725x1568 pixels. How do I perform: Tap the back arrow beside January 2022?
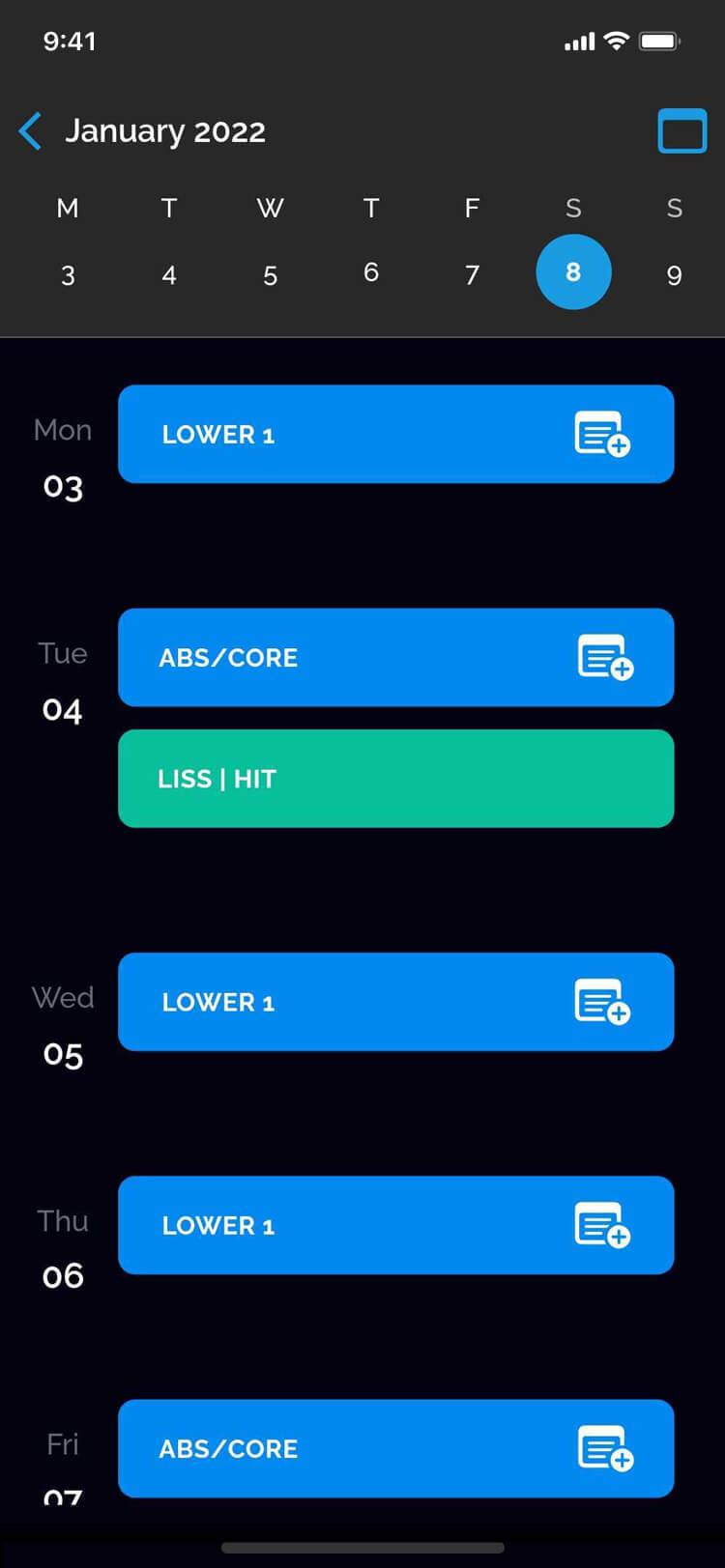click(31, 131)
